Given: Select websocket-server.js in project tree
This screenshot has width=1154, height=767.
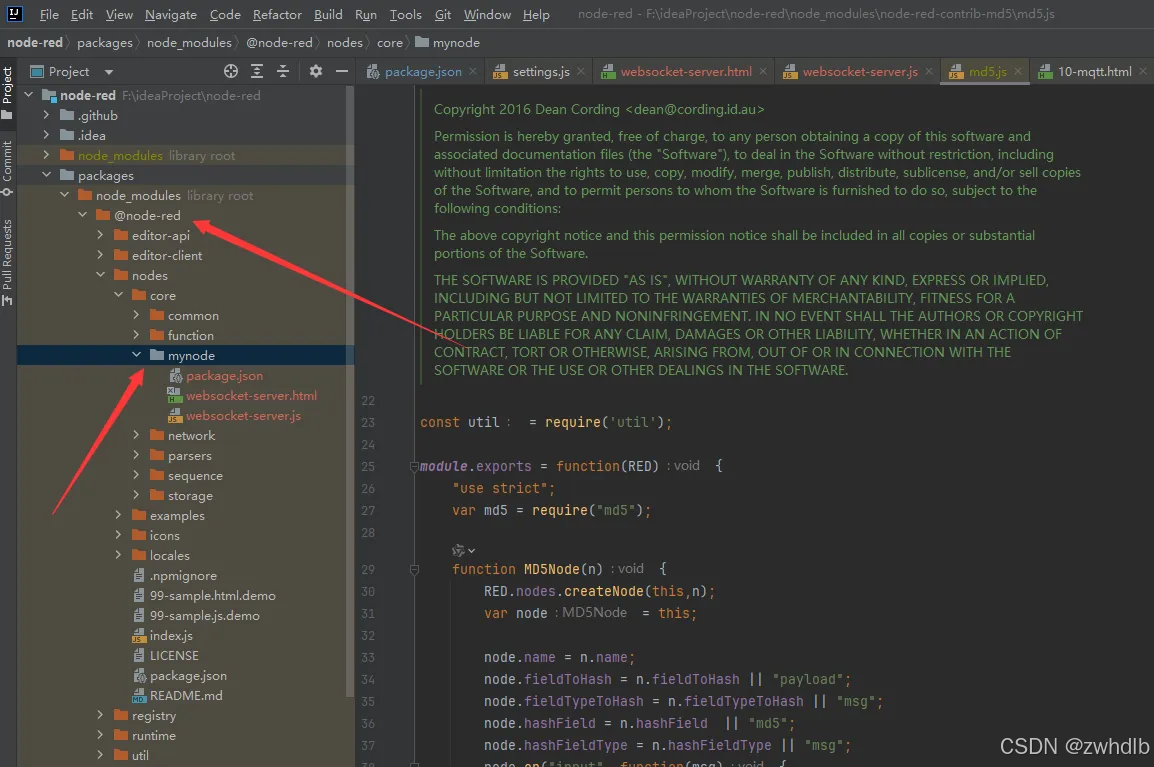Looking at the screenshot, I should click(x=243, y=415).
